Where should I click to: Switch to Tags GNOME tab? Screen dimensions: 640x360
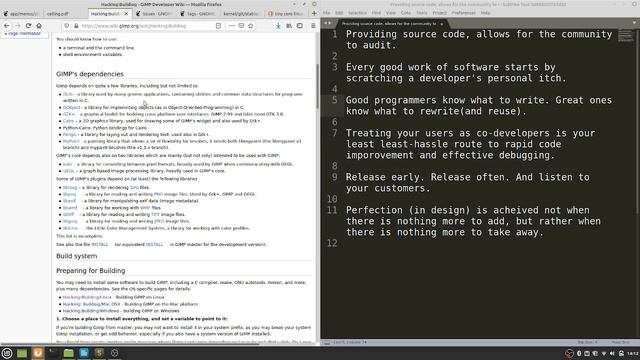tap(198, 13)
